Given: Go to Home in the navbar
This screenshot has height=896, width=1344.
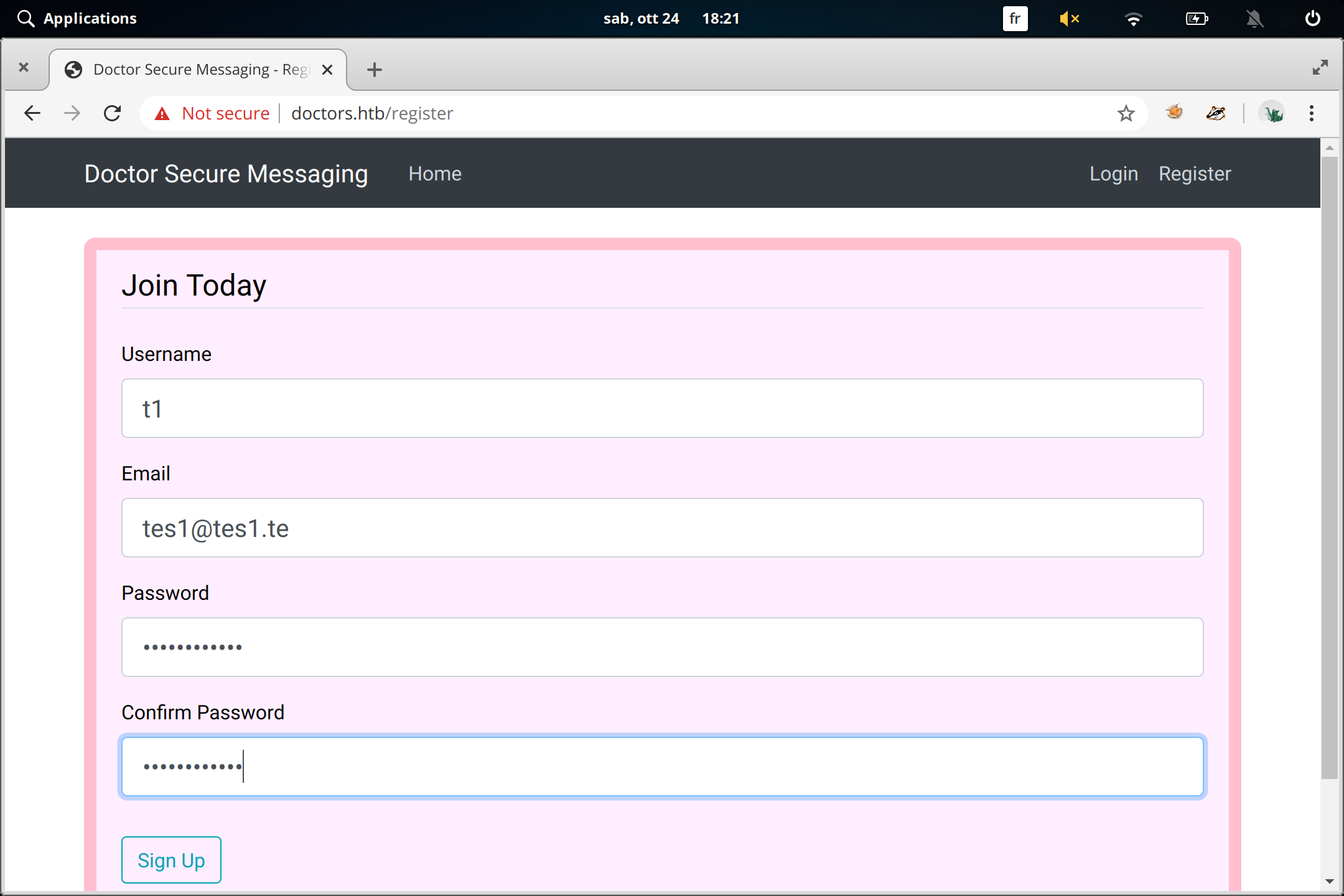Looking at the screenshot, I should coord(435,174).
